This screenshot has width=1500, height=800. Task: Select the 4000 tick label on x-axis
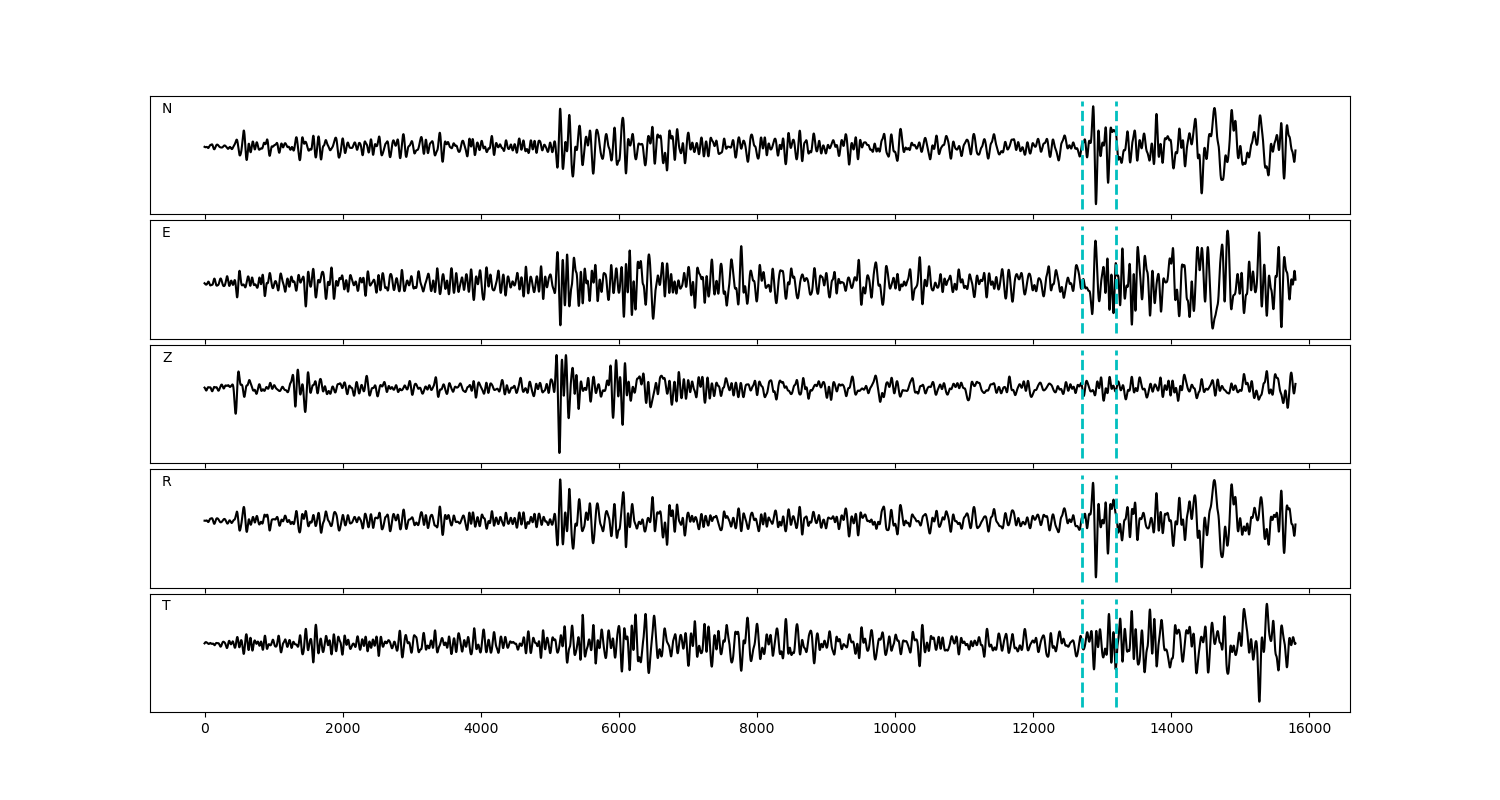click(481, 729)
